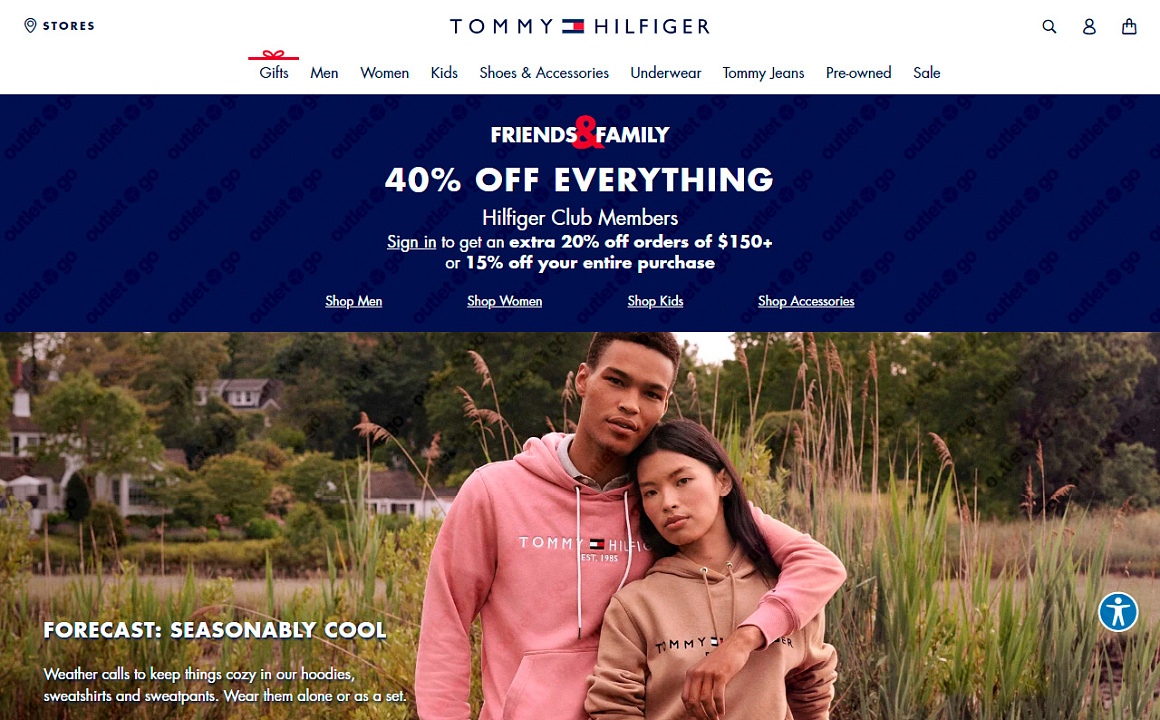1160x720 pixels.
Task: Open the Men menu
Action: pos(324,73)
